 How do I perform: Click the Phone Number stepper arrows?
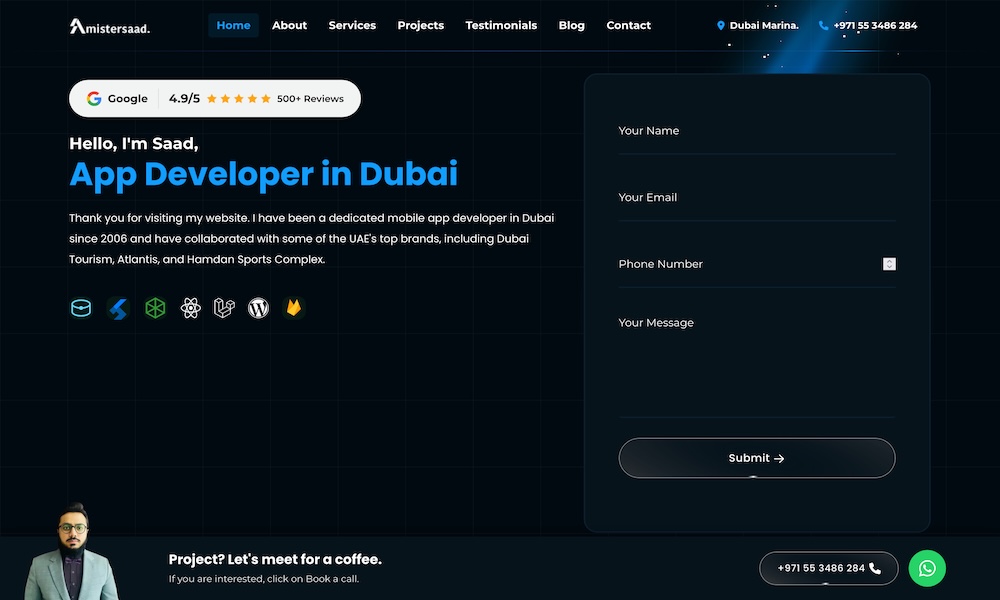pyautogui.click(x=889, y=264)
